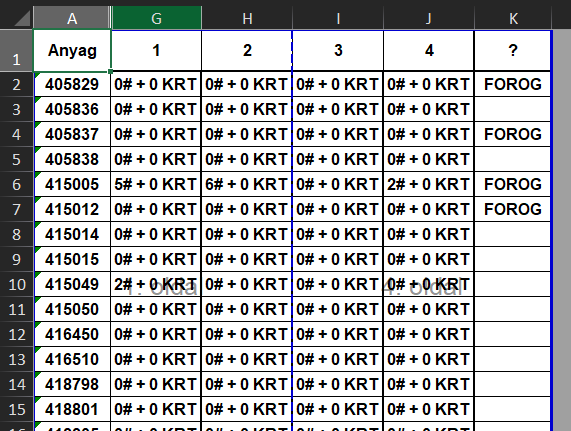
Task: Select cell with value 416510
Action: [x=72, y=359]
